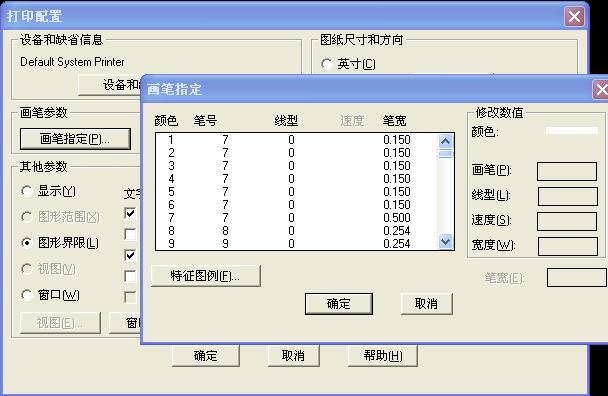Open 特征图例(F)... in pen assignment dialog
Screen dimensions: 608x396
(206, 276)
